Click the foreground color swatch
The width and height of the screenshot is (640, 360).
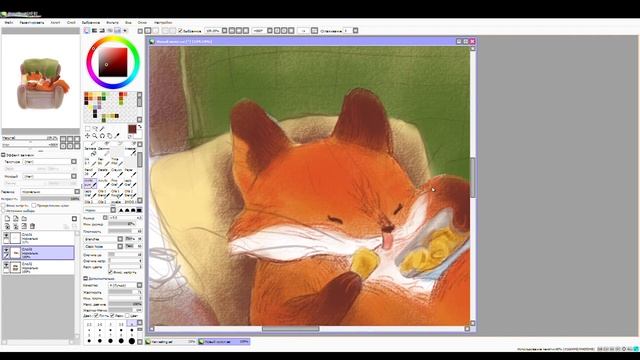[x=132, y=129]
